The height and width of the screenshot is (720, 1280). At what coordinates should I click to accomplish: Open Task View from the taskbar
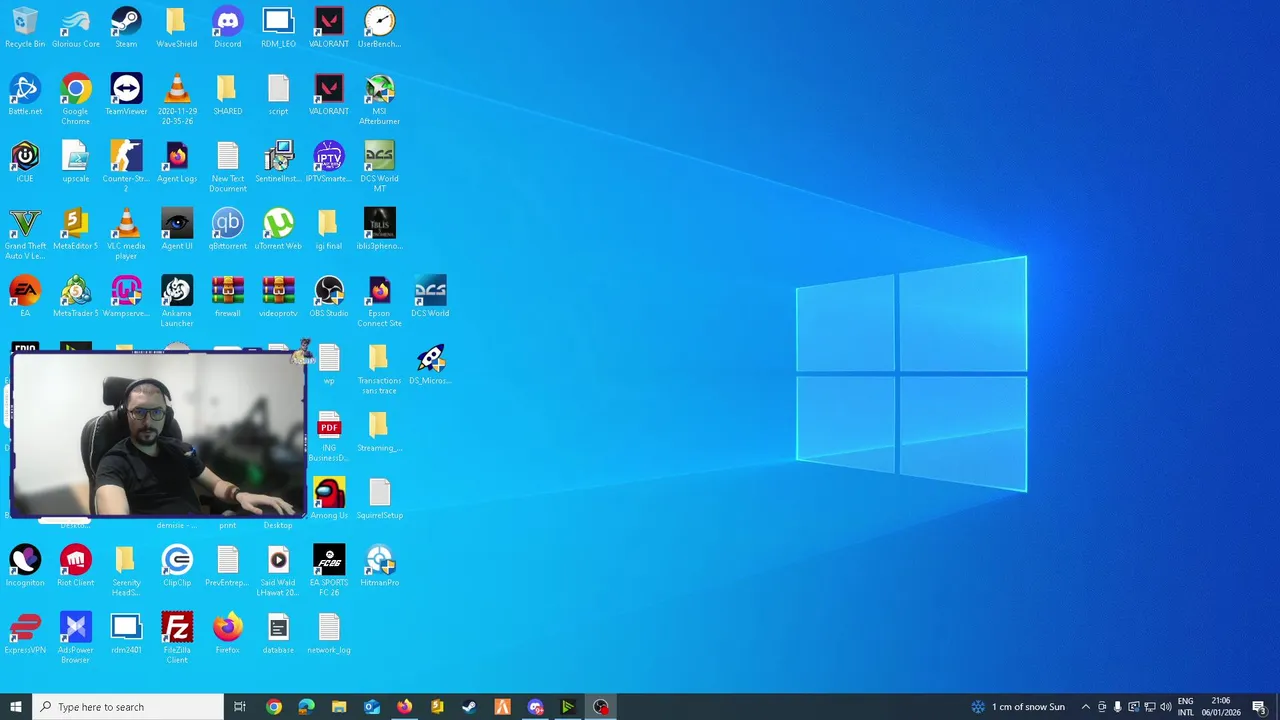240,707
